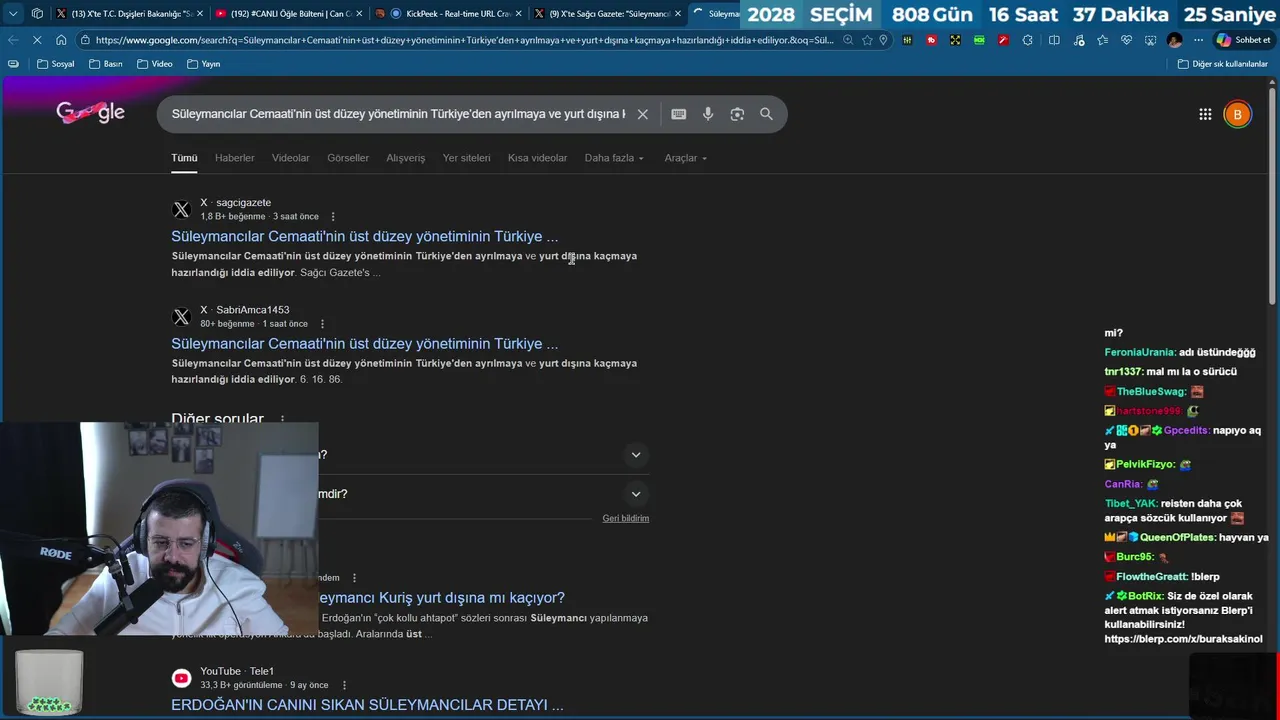The width and height of the screenshot is (1280, 720).
Task: Open the Araçlar dropdown
Action: (x=686, y=158)
